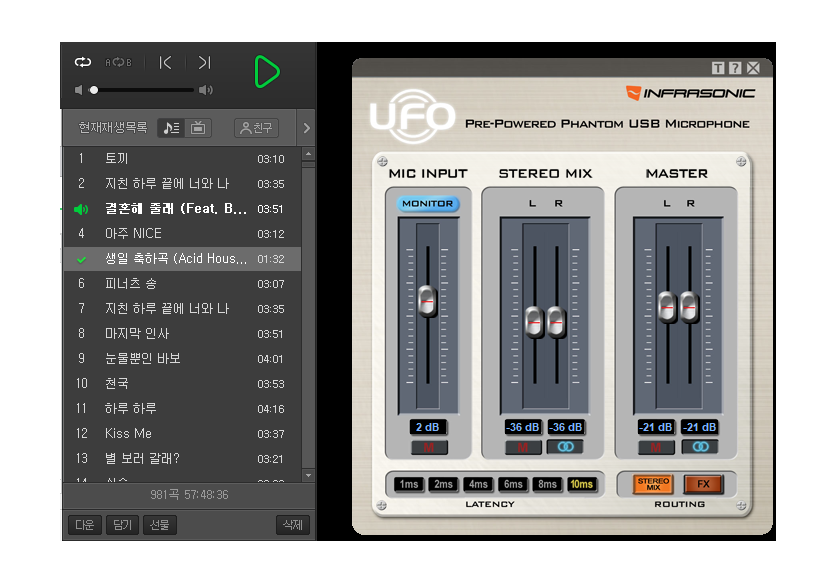Click the Mic Input 2 dB value
This screenshot has height=582, width=835.
coord(428,427)
